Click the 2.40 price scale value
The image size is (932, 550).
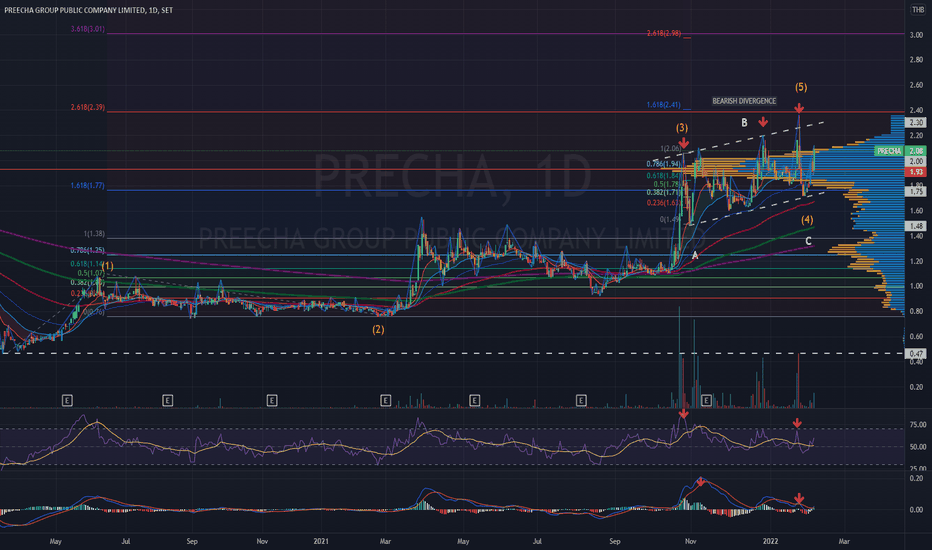916,110
